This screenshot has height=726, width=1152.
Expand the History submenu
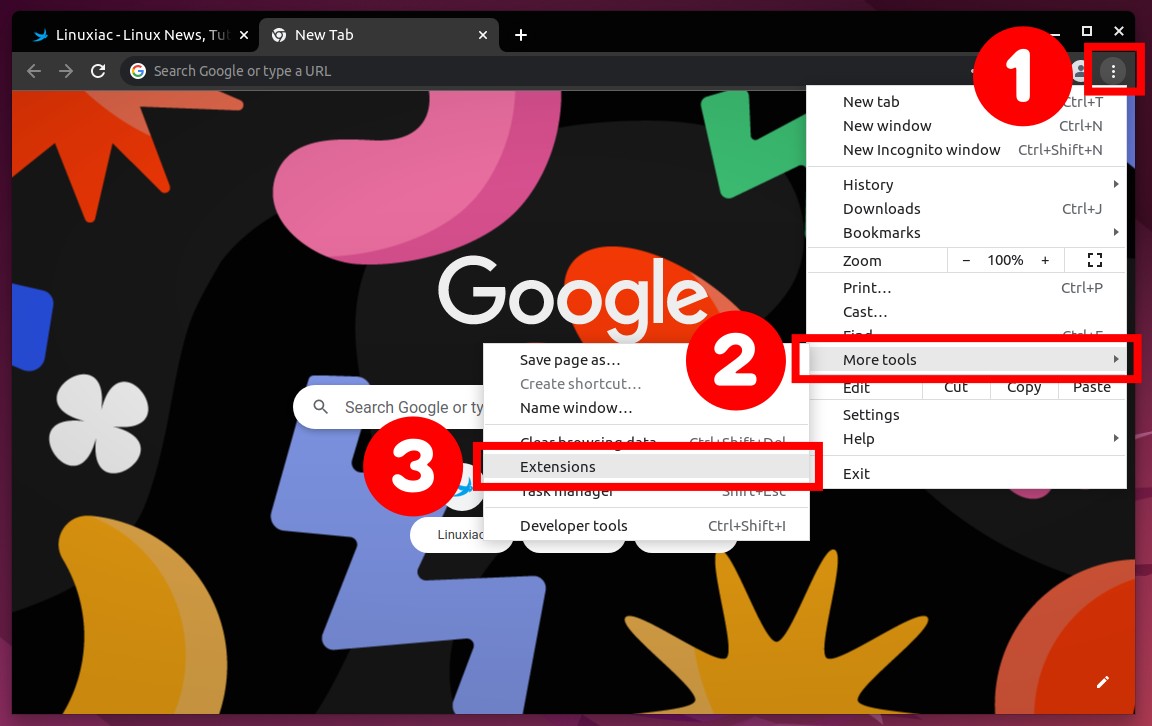click(966, 184)
